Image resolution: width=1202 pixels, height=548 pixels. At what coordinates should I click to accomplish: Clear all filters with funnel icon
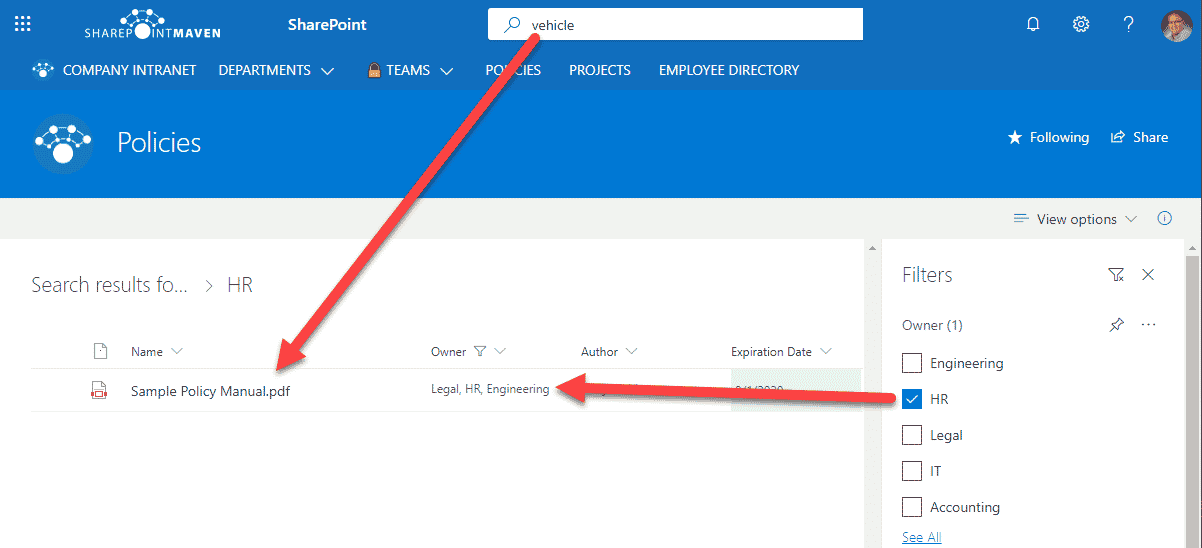click(x=1116, y=275)
